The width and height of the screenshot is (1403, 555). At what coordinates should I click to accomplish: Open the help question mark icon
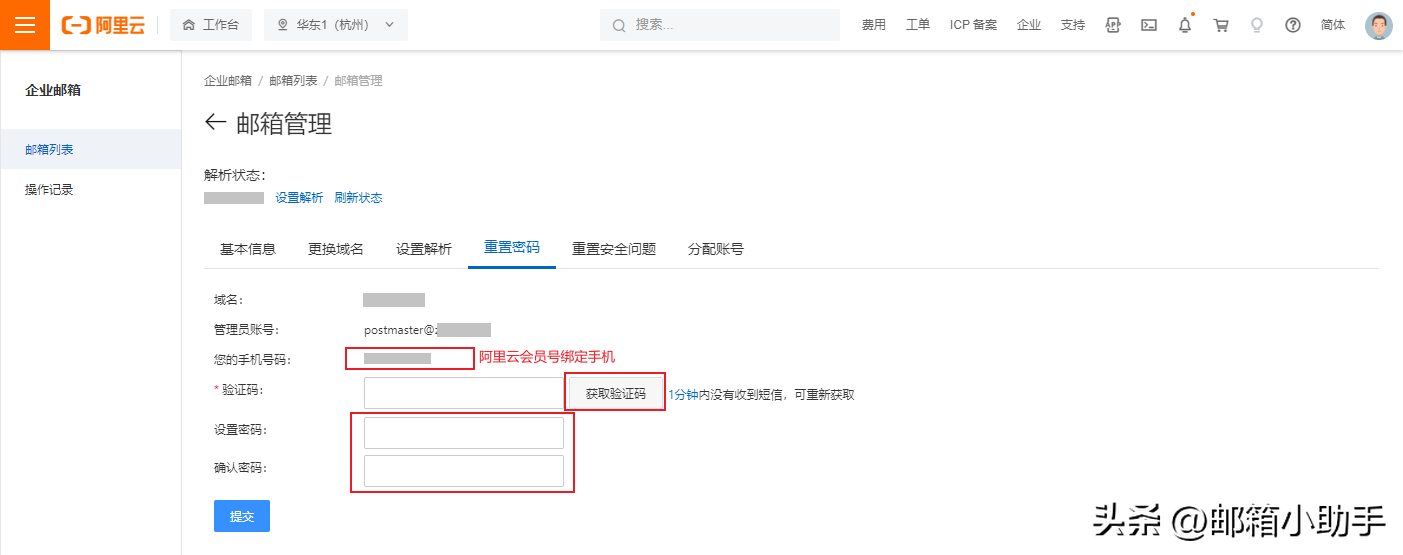click(1293, 25)
